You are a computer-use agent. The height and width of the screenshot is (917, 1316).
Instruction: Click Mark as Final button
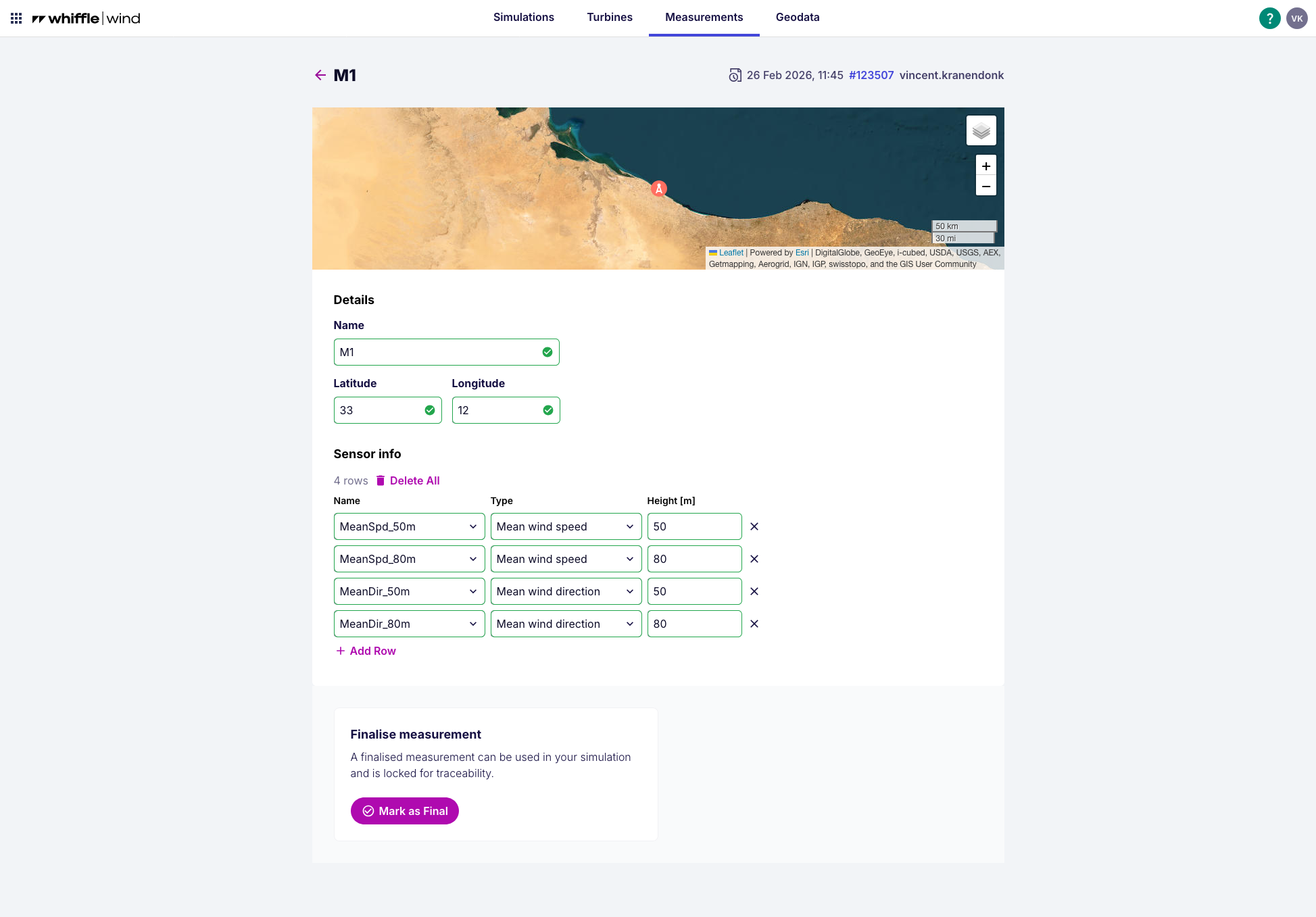404,811
